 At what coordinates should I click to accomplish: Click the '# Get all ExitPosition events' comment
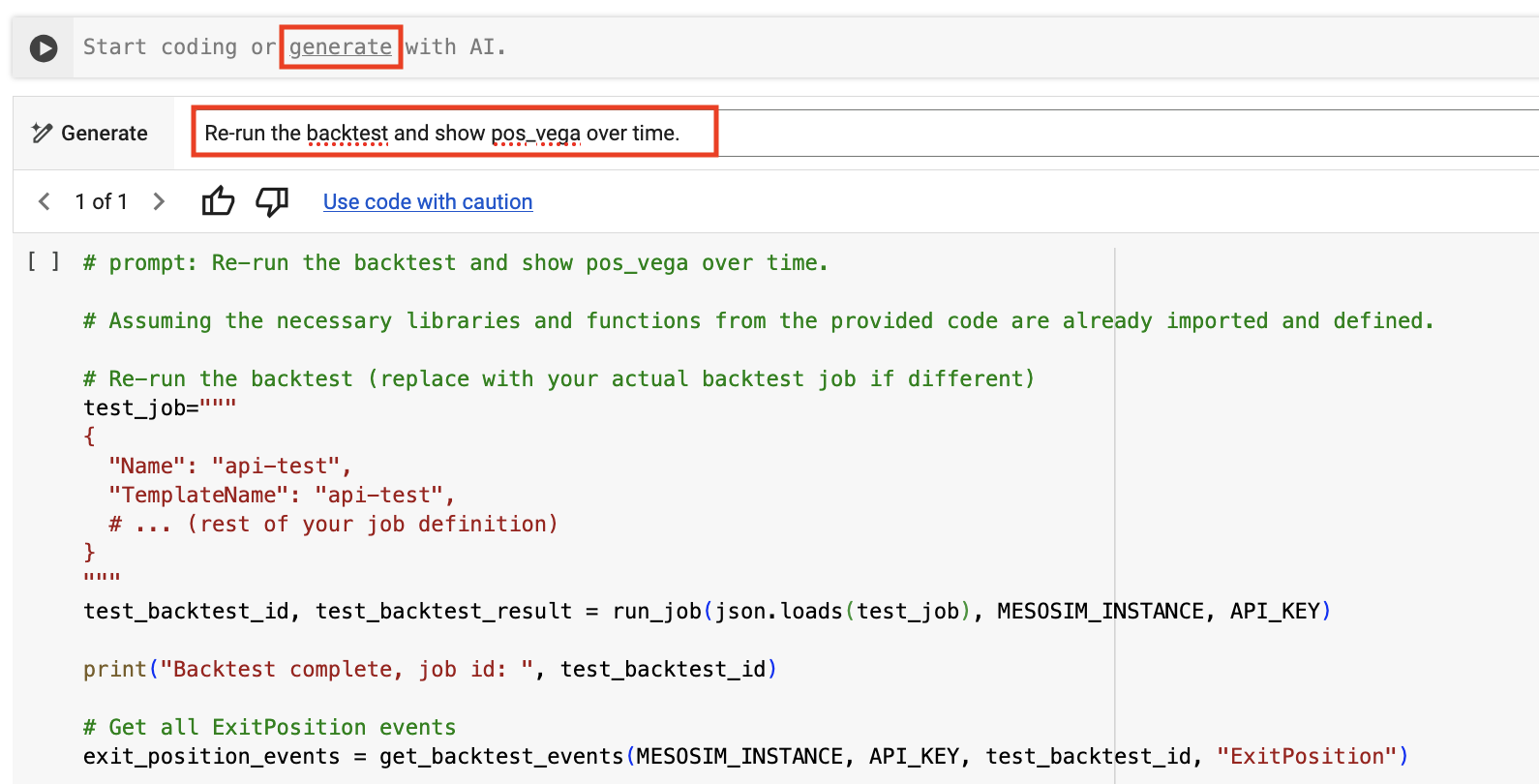(269, 727)
